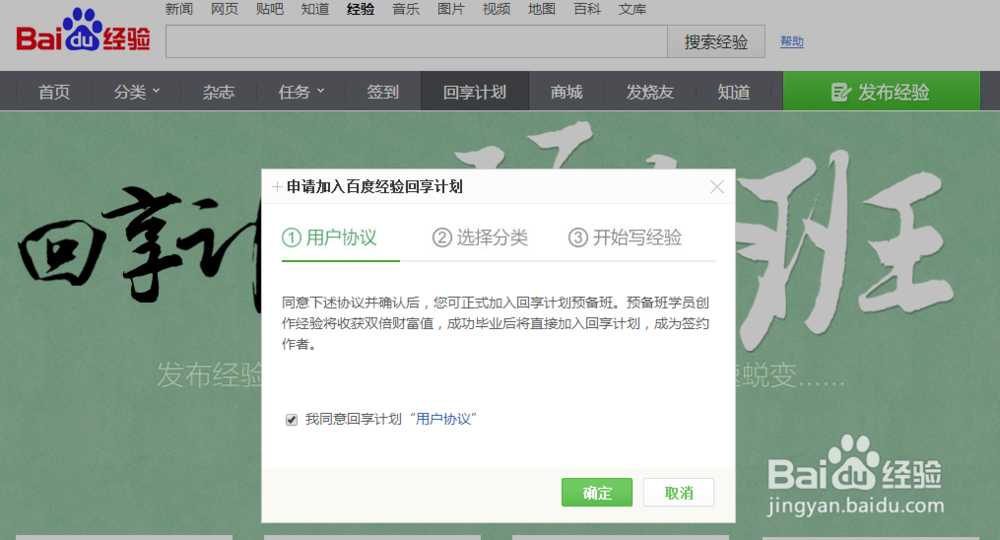This screenshot has height=540, width=1000.
Task: Open the 发烧友 nav item
Action: (x=650, y=92)
